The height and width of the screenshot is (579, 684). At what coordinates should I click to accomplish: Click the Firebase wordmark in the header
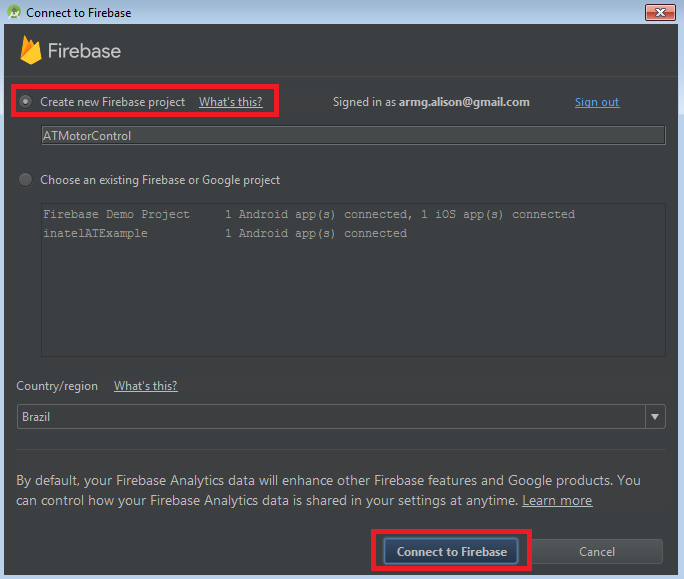[84, 51]
